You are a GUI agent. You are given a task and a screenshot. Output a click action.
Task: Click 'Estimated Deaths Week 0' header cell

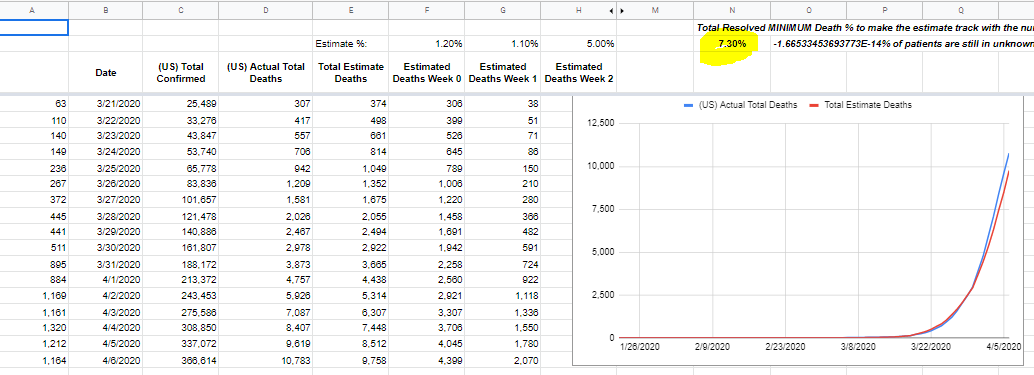click(x=427, y=72)
